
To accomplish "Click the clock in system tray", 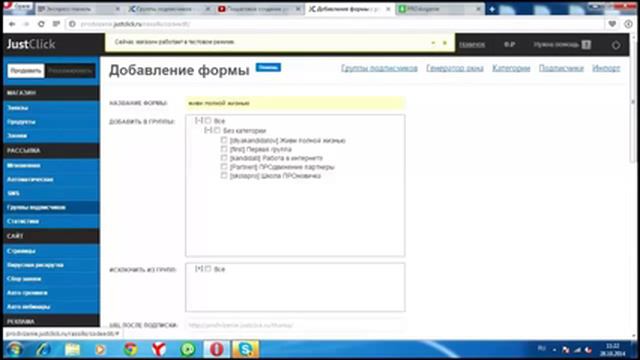I will pyautogui.click(x=613, y=350).
